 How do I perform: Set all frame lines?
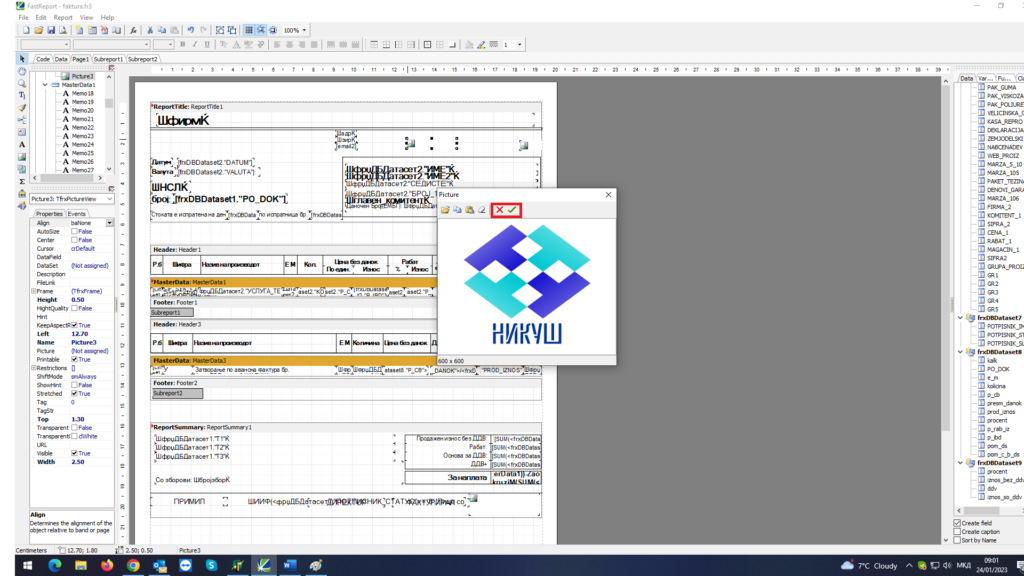[x=427, y=44]
